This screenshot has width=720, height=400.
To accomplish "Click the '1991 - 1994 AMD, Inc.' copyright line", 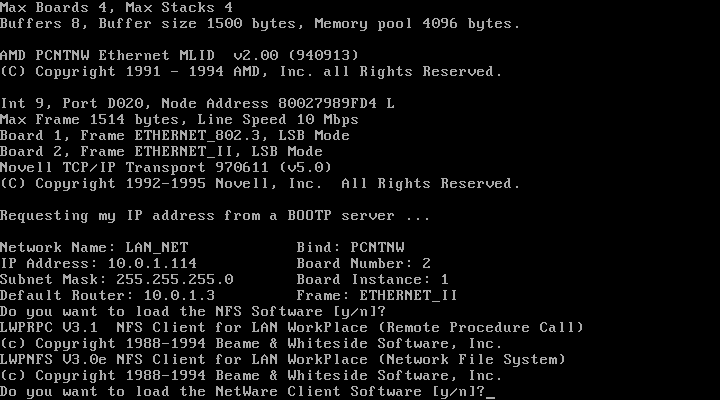I will coord(251,72).
